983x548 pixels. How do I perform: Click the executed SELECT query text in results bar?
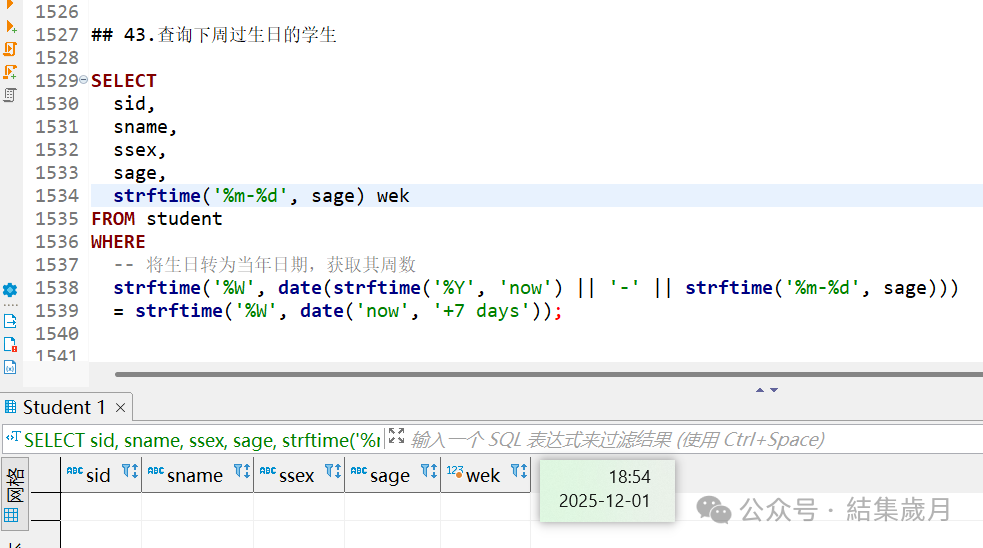tap(202, 440)
